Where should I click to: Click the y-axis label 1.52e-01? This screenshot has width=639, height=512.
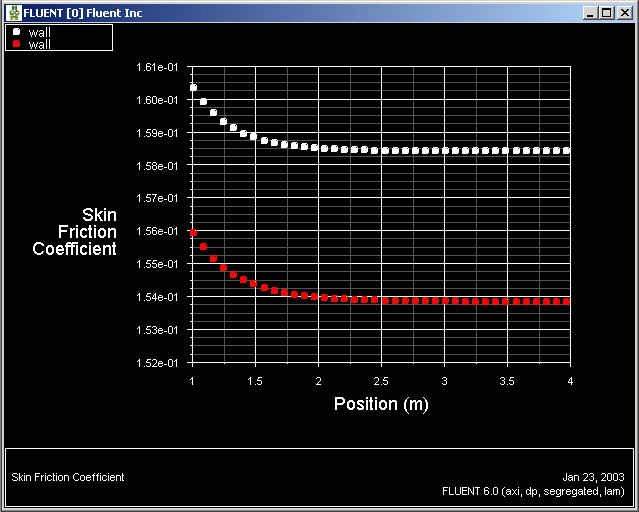coord(157,363)
